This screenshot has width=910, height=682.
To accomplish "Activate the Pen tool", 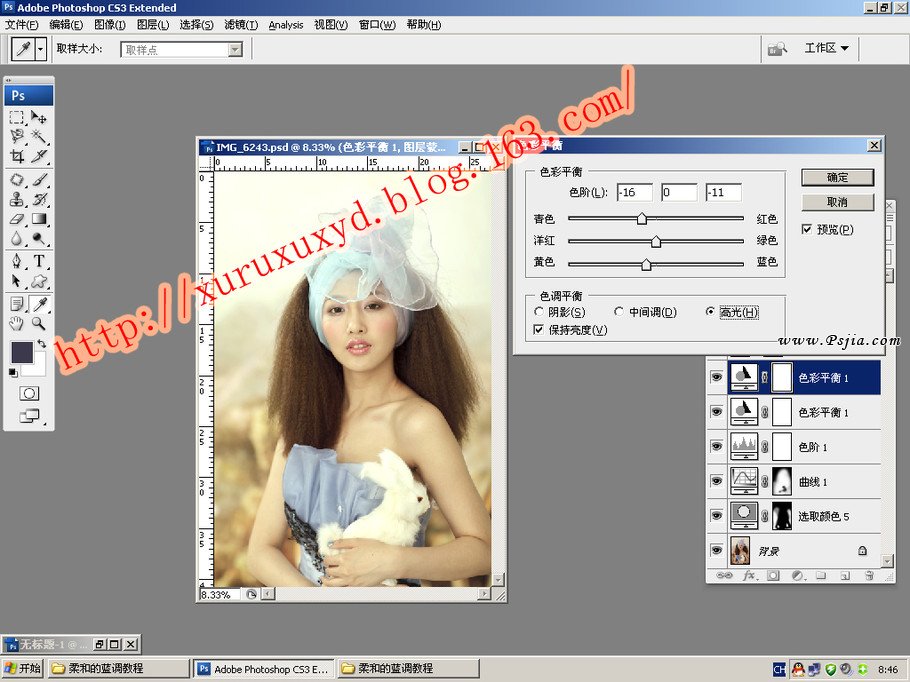I will [x=17, y=261].
